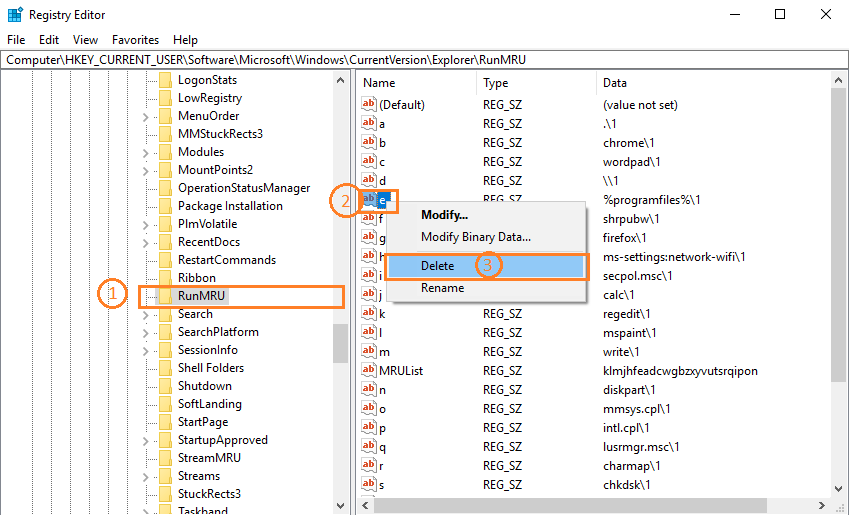Select the RunMRU key in the tree
Image resolution: width=849 pixels, height=515 pixels.
pos(201,296)
